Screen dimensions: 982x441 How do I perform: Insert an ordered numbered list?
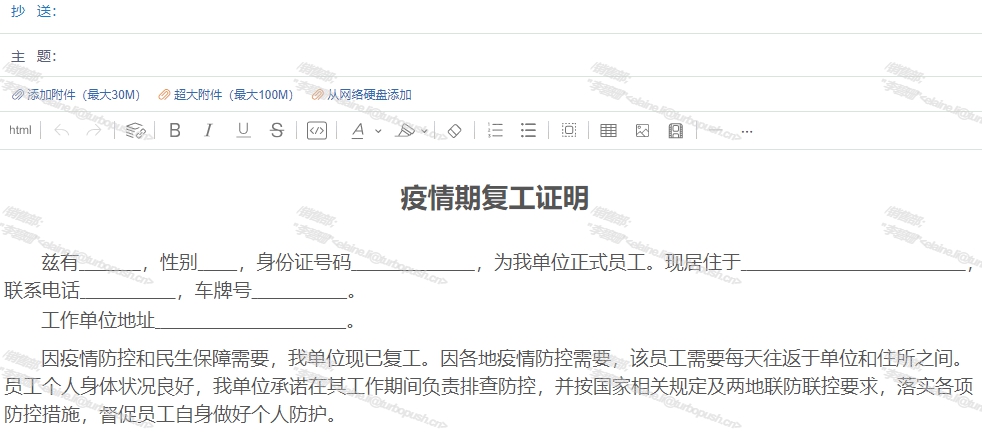pos(494,130)
